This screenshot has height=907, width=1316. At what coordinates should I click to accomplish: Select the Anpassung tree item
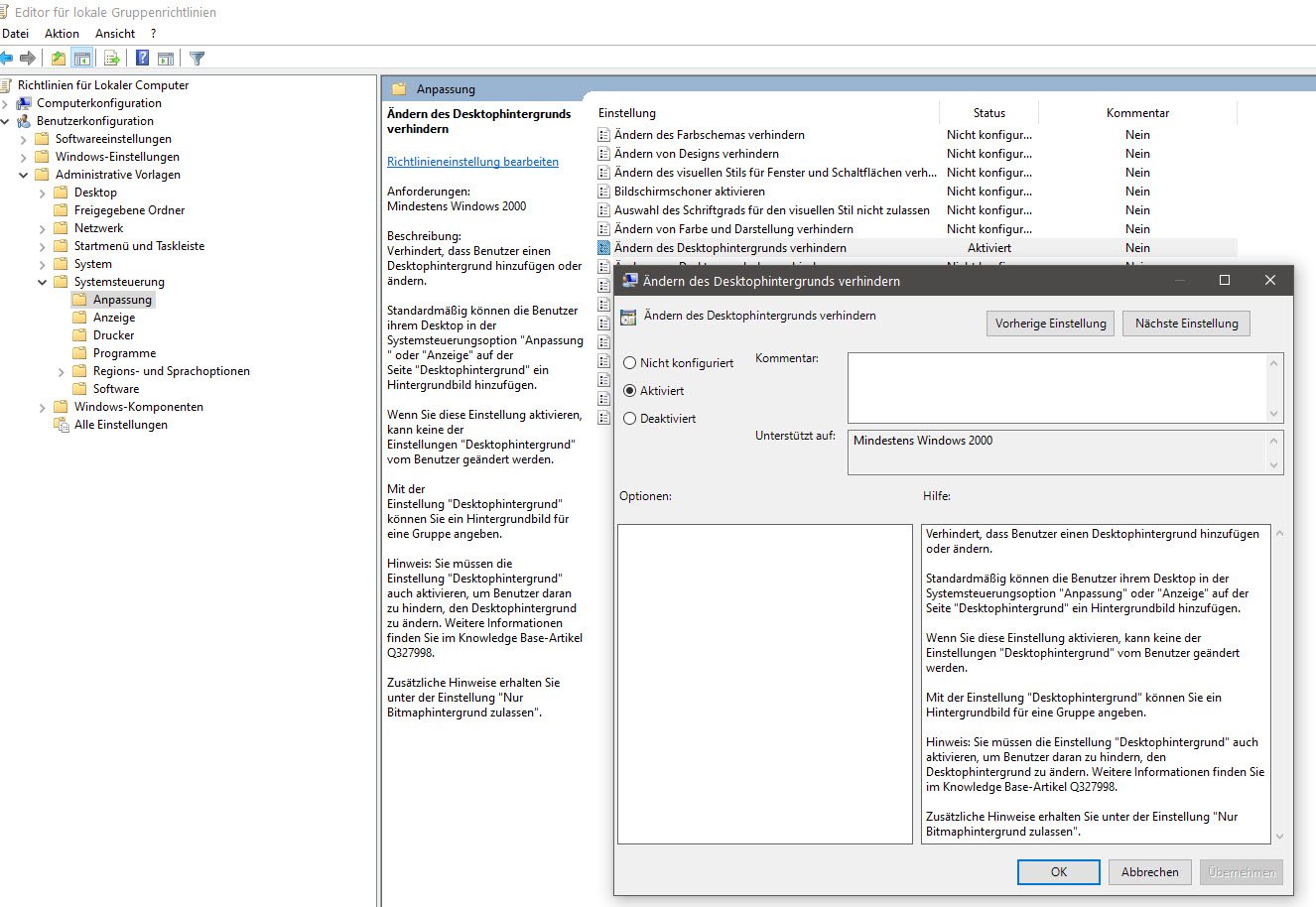122,300
